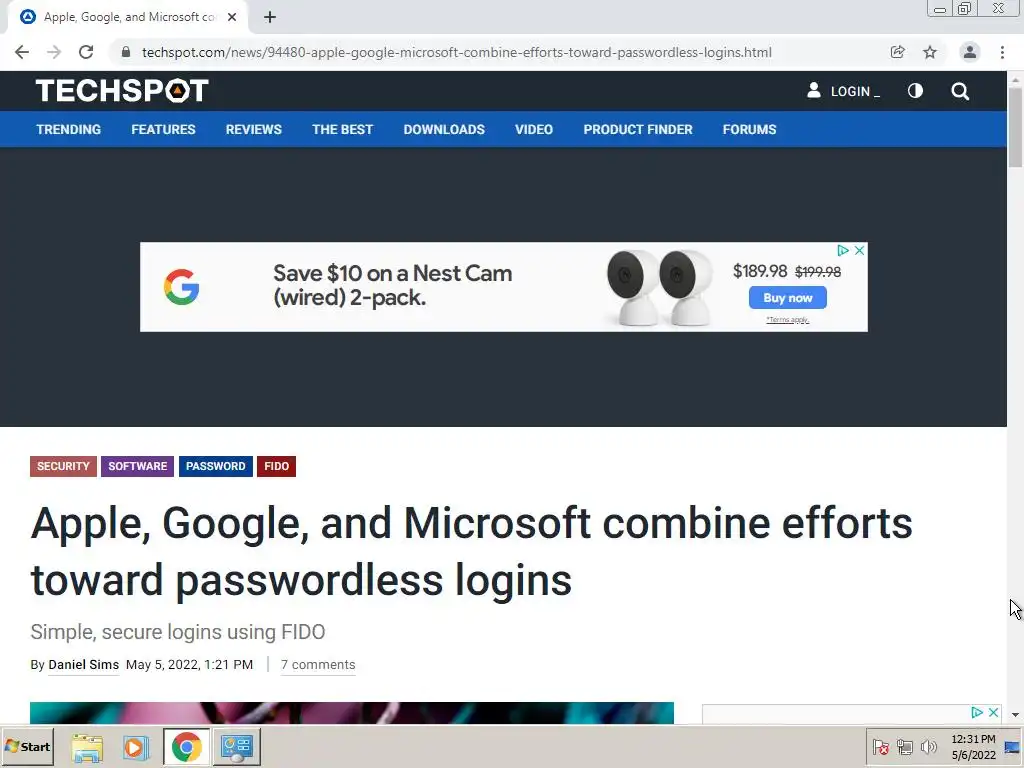This screenshot has height=768, width=1024.
Task: Click the article headline text
Action: tap(471, 551)
